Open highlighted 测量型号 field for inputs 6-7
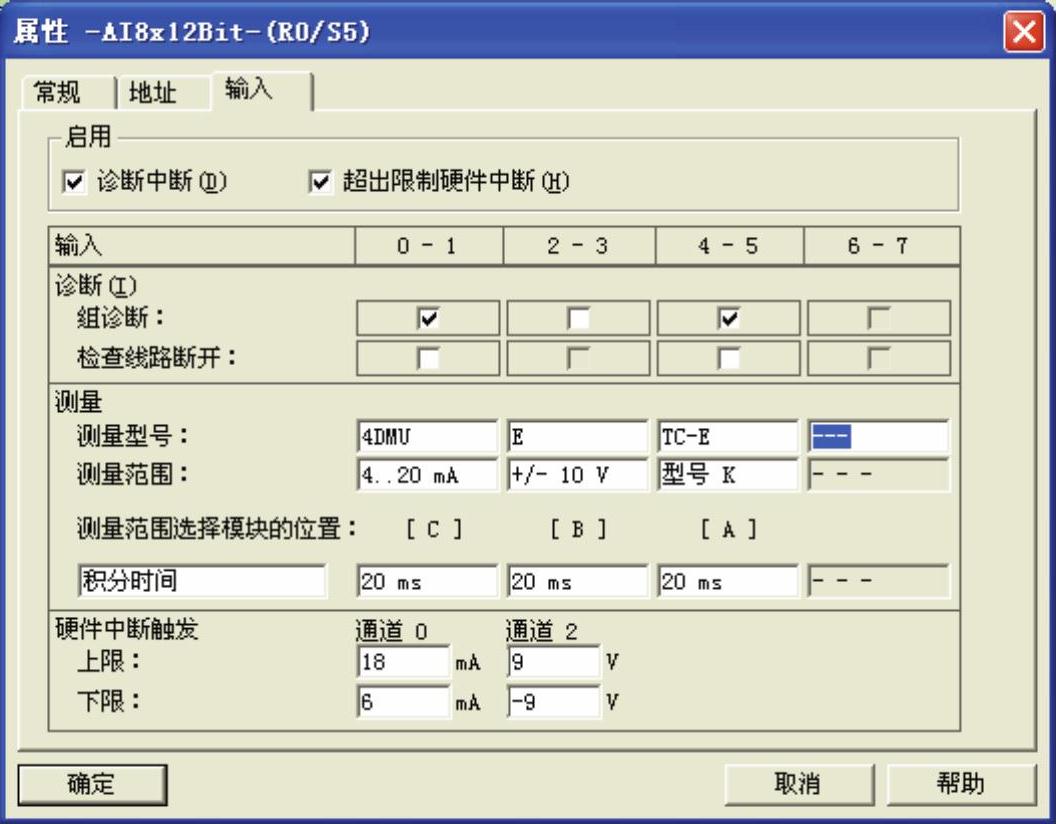This screenshot has height=824, width=1056. [x=878, y=437]
